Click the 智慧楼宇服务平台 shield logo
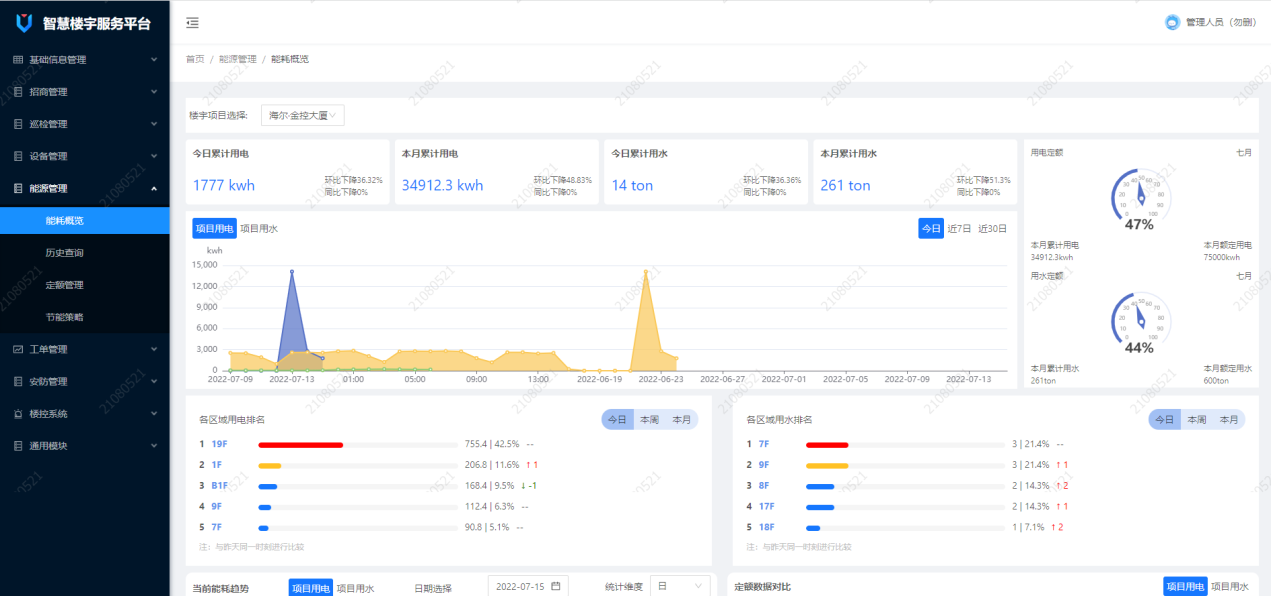The height and width of the screenshot is (596, 1271). pos(24,23)
